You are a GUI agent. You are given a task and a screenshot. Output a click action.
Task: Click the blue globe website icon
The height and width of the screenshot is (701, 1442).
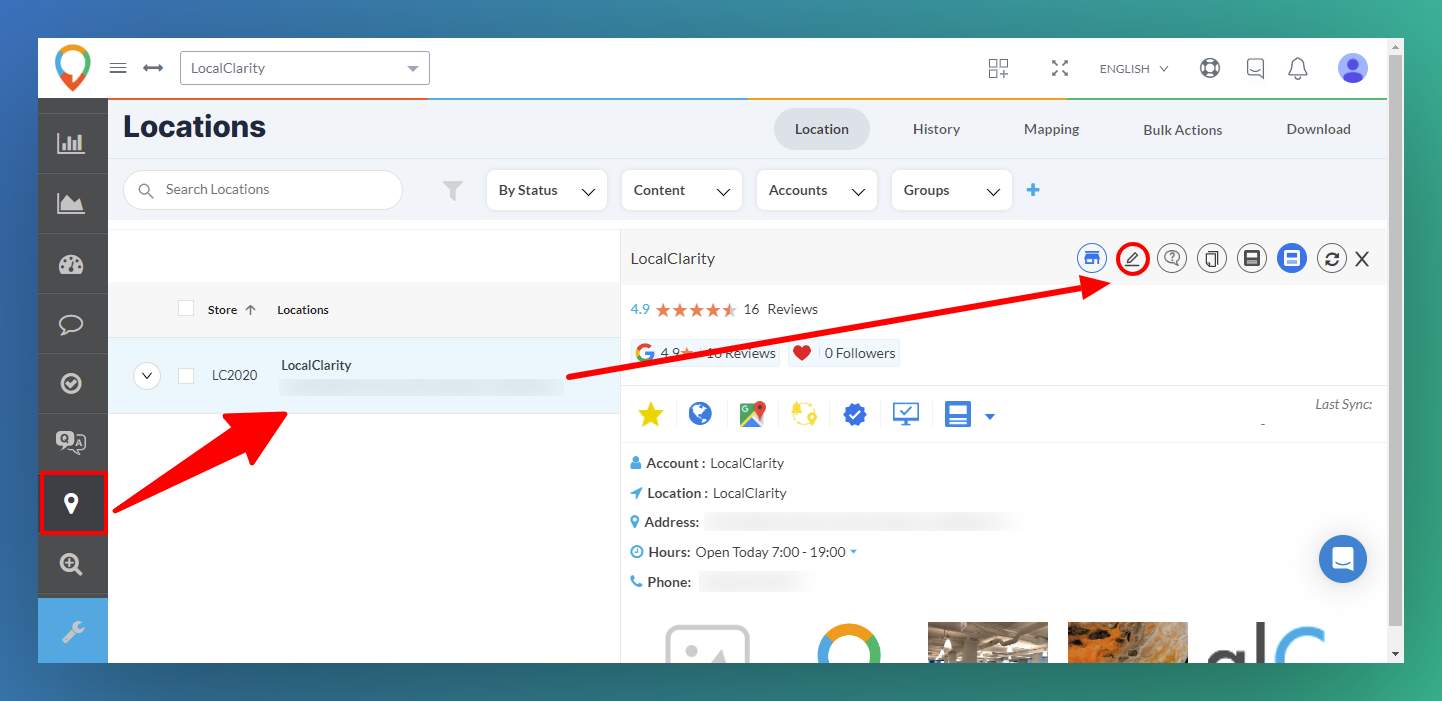click(x=701, y=414)
